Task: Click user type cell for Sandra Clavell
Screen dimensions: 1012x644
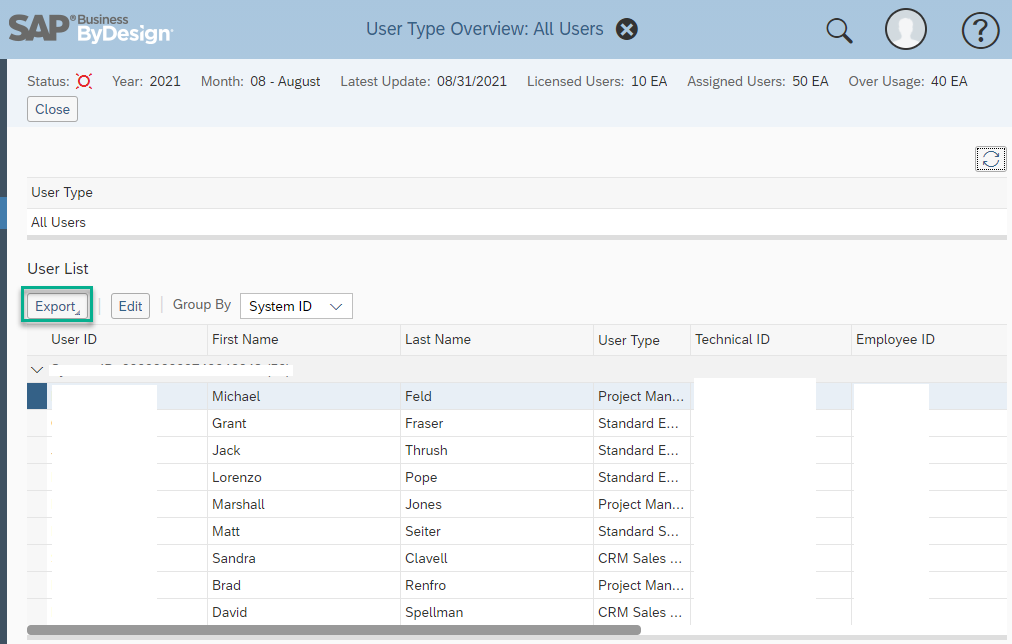Action: point(640,559)
